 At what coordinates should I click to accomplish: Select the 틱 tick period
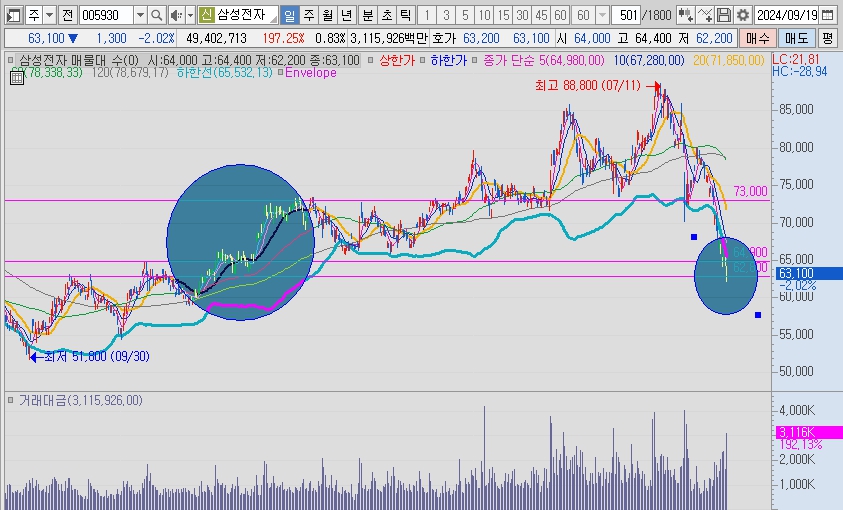[405, 15]
